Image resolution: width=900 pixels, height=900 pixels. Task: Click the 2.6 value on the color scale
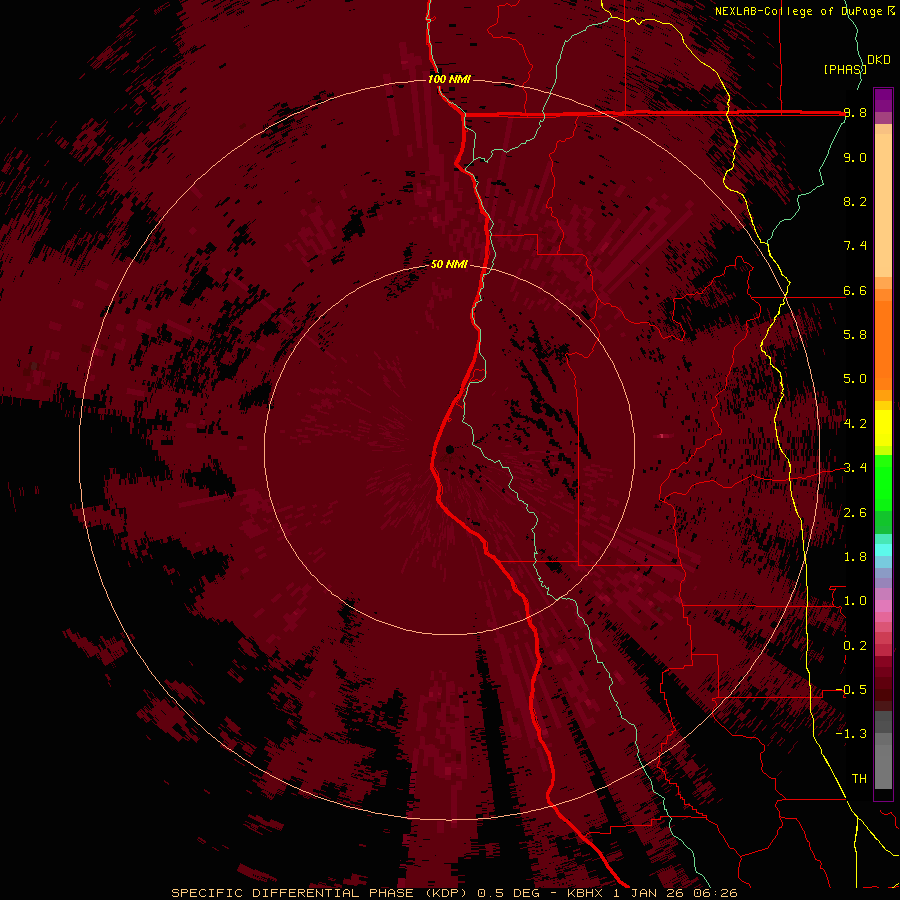pos(855,513)
